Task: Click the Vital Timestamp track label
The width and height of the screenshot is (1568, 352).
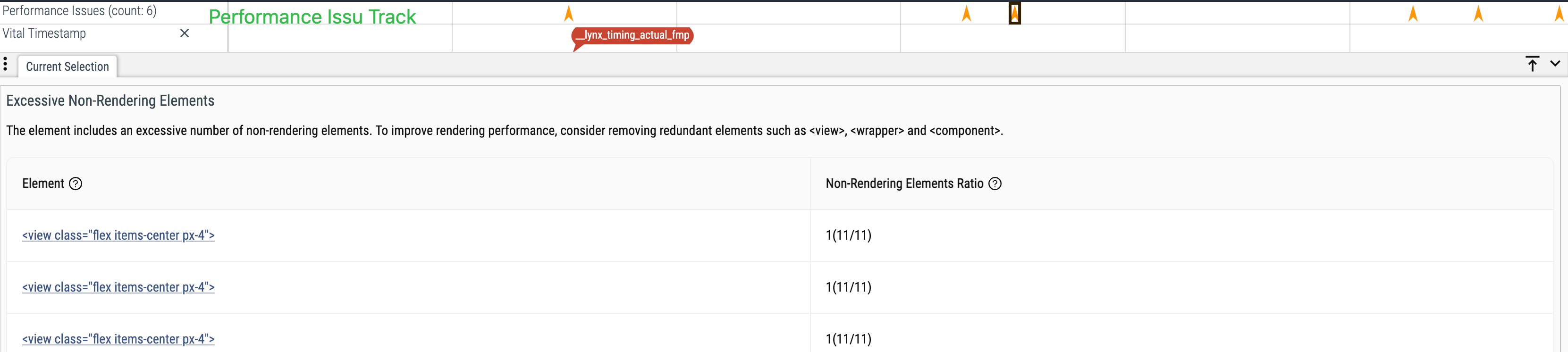Action: [x=44, y=34]
